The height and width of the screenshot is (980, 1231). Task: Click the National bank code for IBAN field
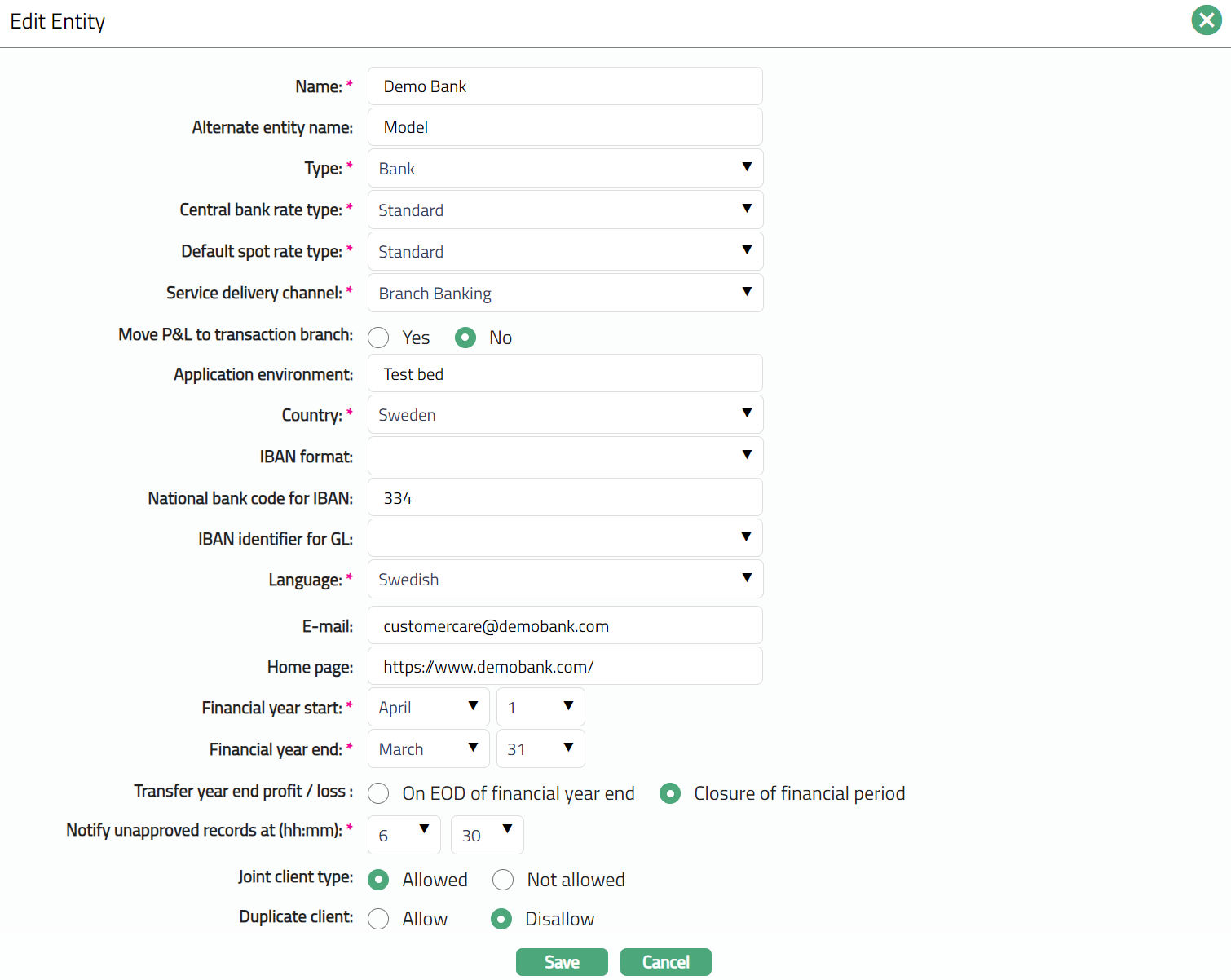tap(565, 498)
